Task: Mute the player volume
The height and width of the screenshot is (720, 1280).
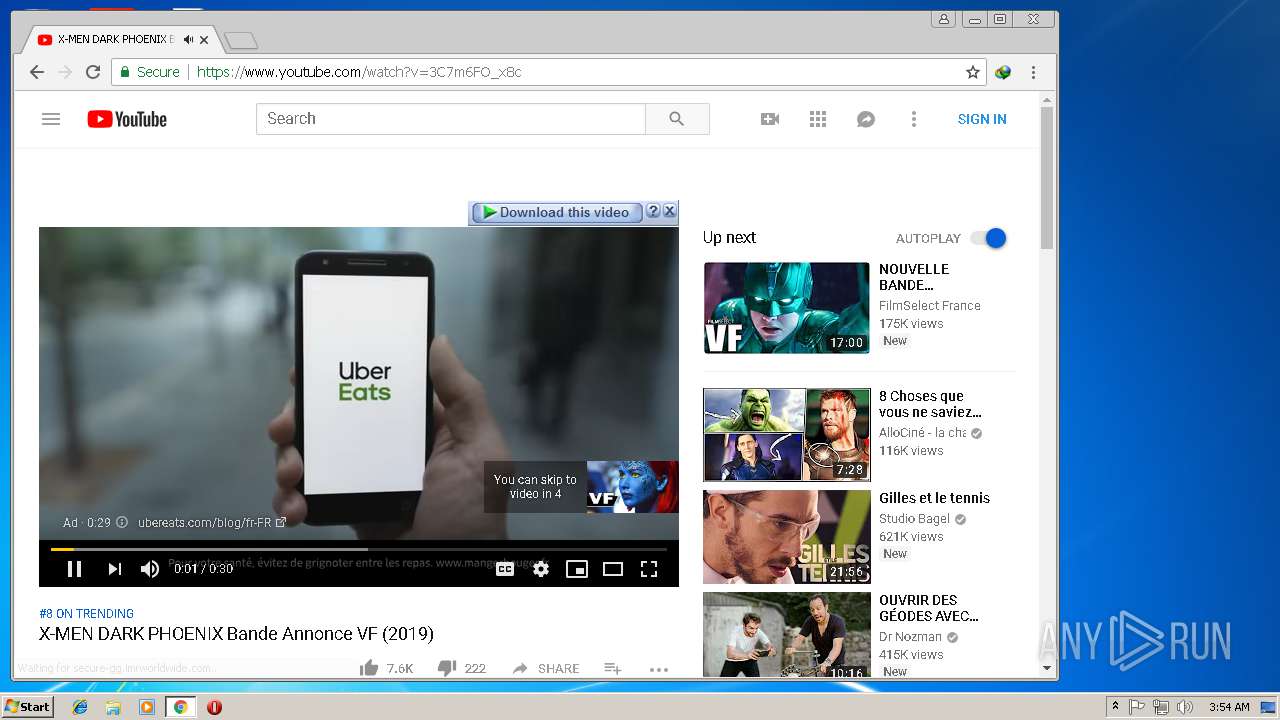Action: 150,569
